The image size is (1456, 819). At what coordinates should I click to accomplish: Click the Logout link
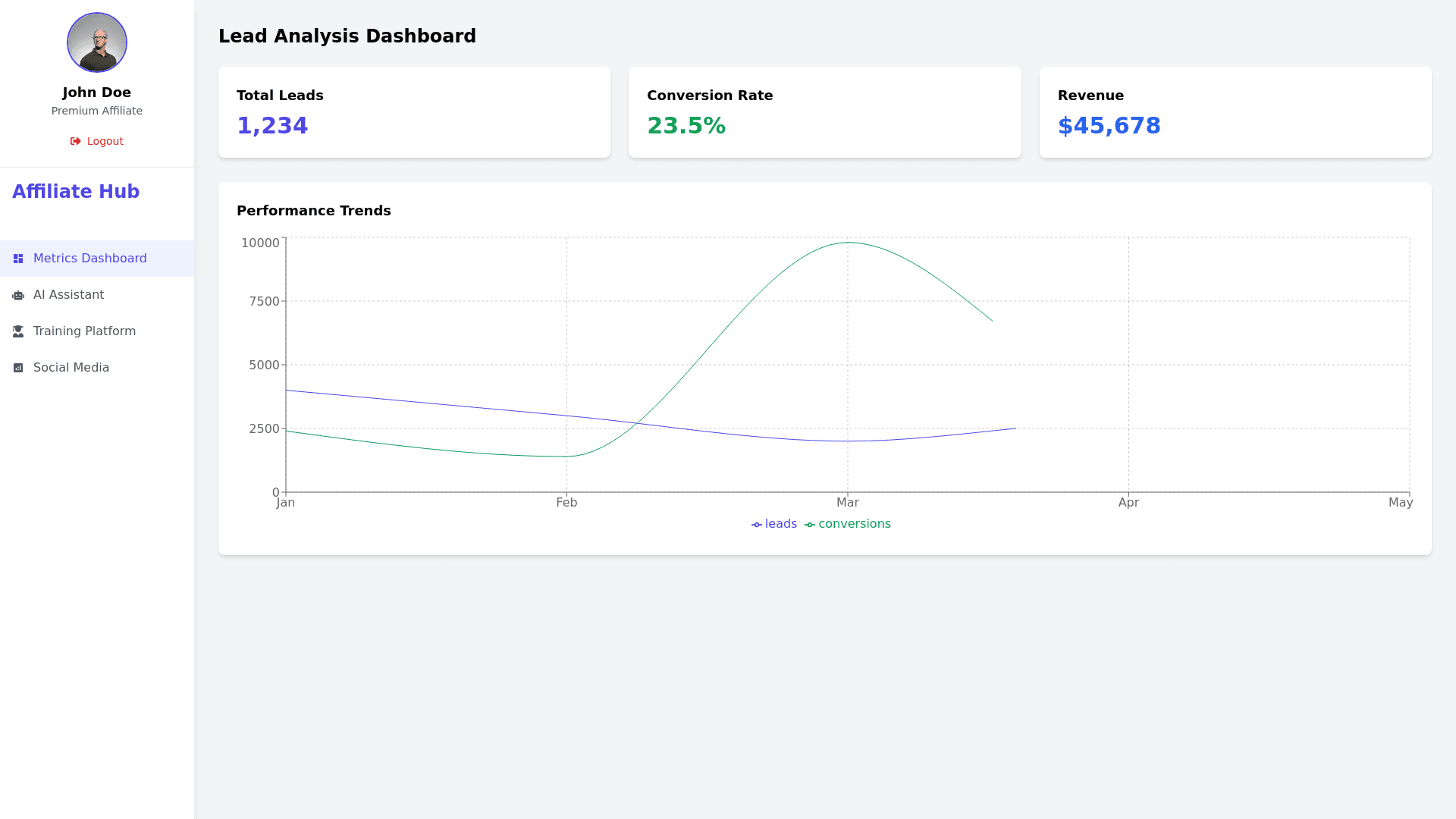(x=105, y=142)
